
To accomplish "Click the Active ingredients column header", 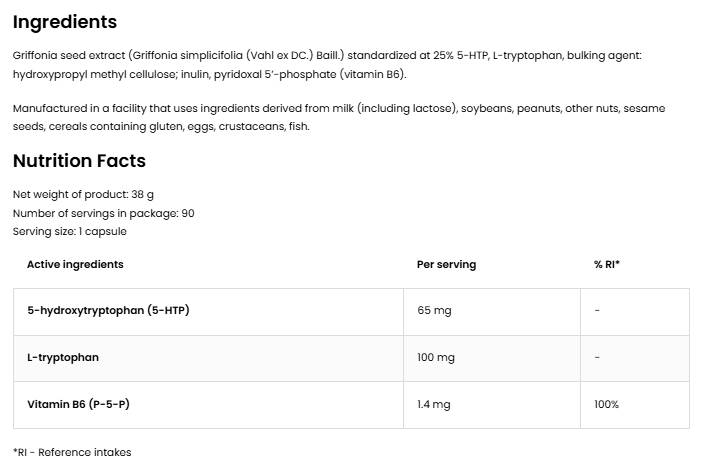I will 75,265.
